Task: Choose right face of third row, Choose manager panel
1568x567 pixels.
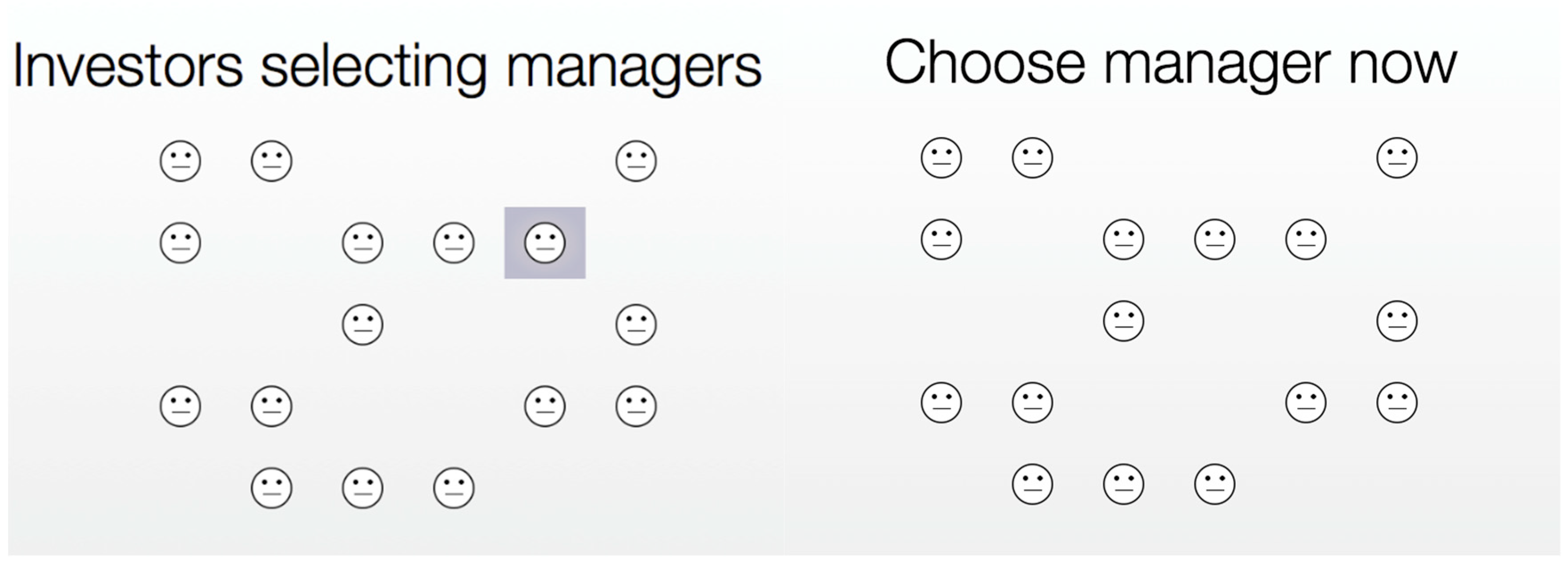Action: (1397, 321)
